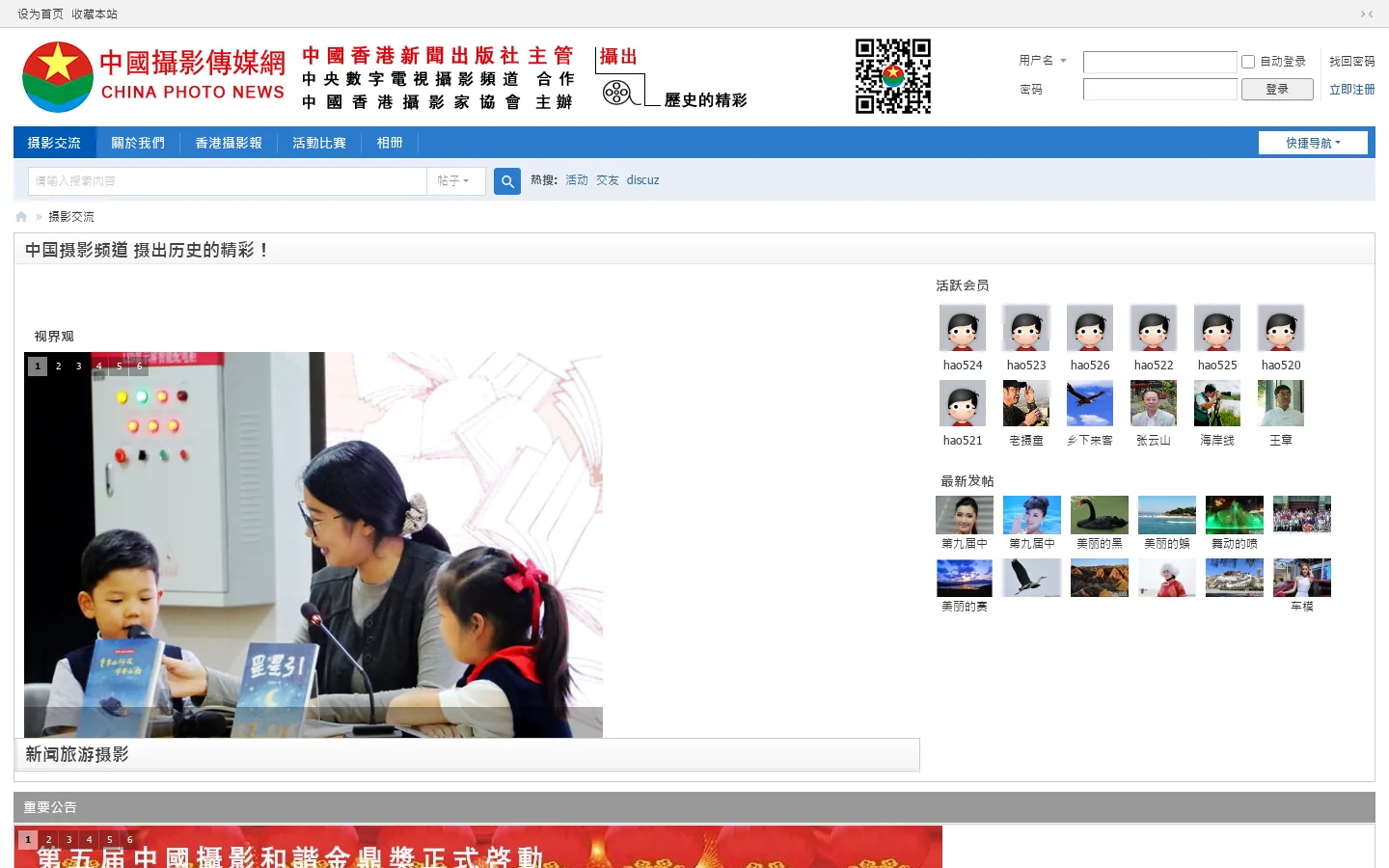This screenshot has width=1389, height=868.
Task: Click the 设为首页 link
Action: click(41, 14)
